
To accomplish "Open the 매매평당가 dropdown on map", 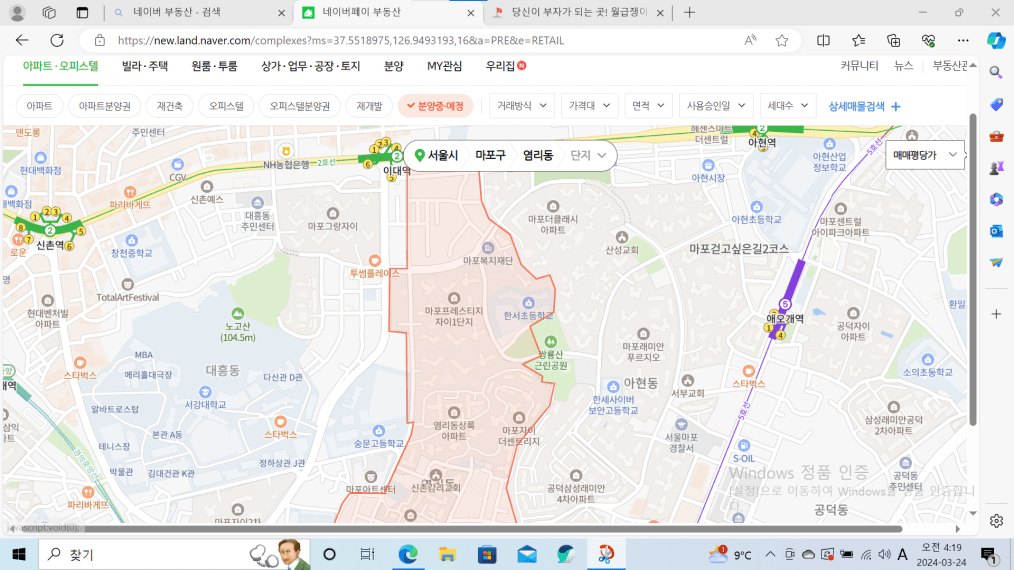I will 924,155.
